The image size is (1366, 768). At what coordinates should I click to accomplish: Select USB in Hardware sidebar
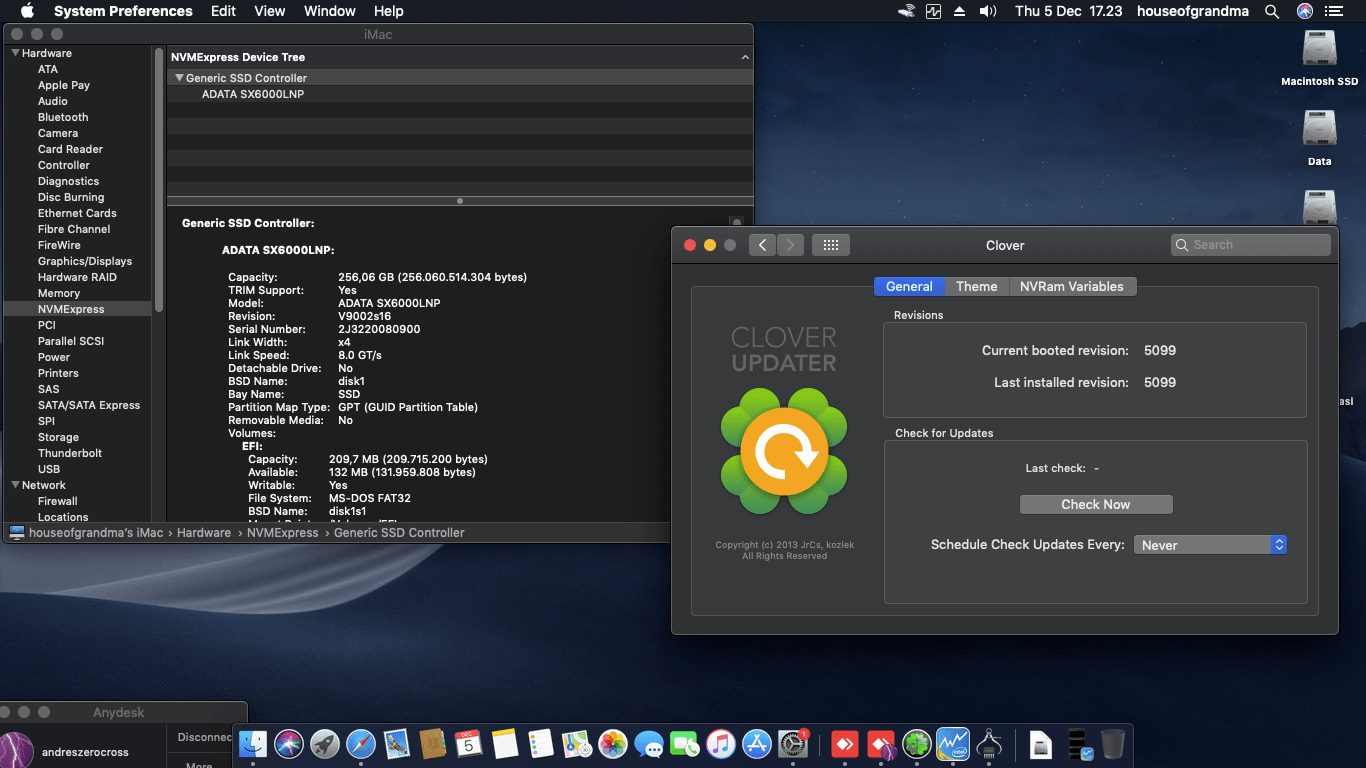49,469
